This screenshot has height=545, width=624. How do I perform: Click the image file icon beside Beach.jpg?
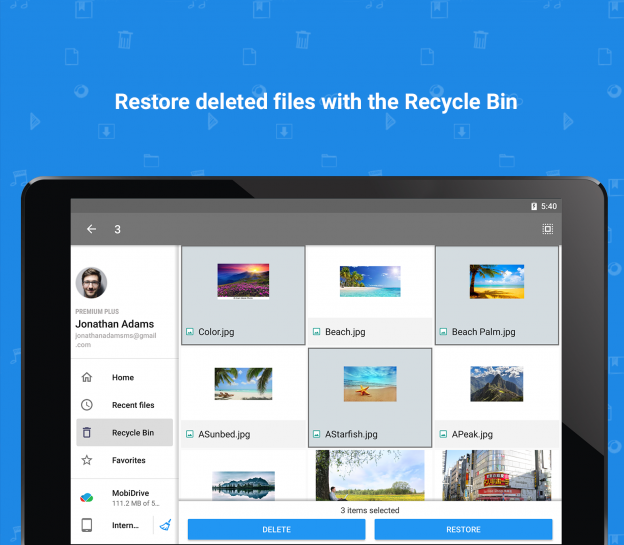point(316,332)
